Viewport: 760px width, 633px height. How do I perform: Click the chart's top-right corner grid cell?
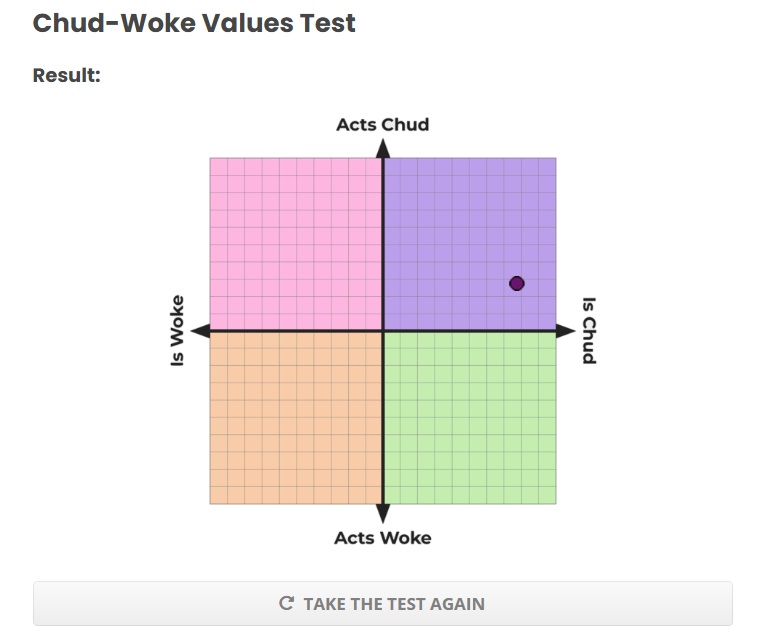point(548,166)
